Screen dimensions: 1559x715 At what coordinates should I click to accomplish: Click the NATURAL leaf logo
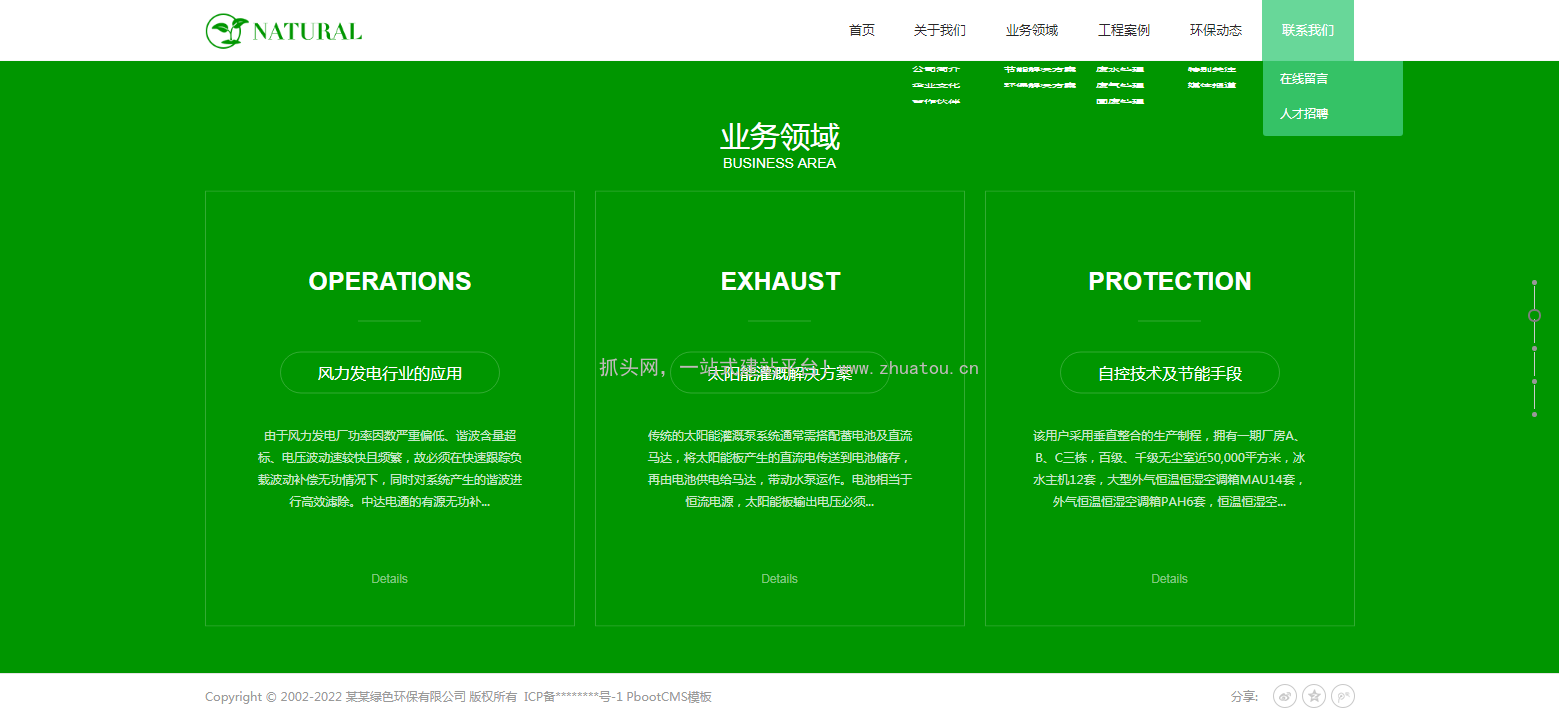click(284, 31)
